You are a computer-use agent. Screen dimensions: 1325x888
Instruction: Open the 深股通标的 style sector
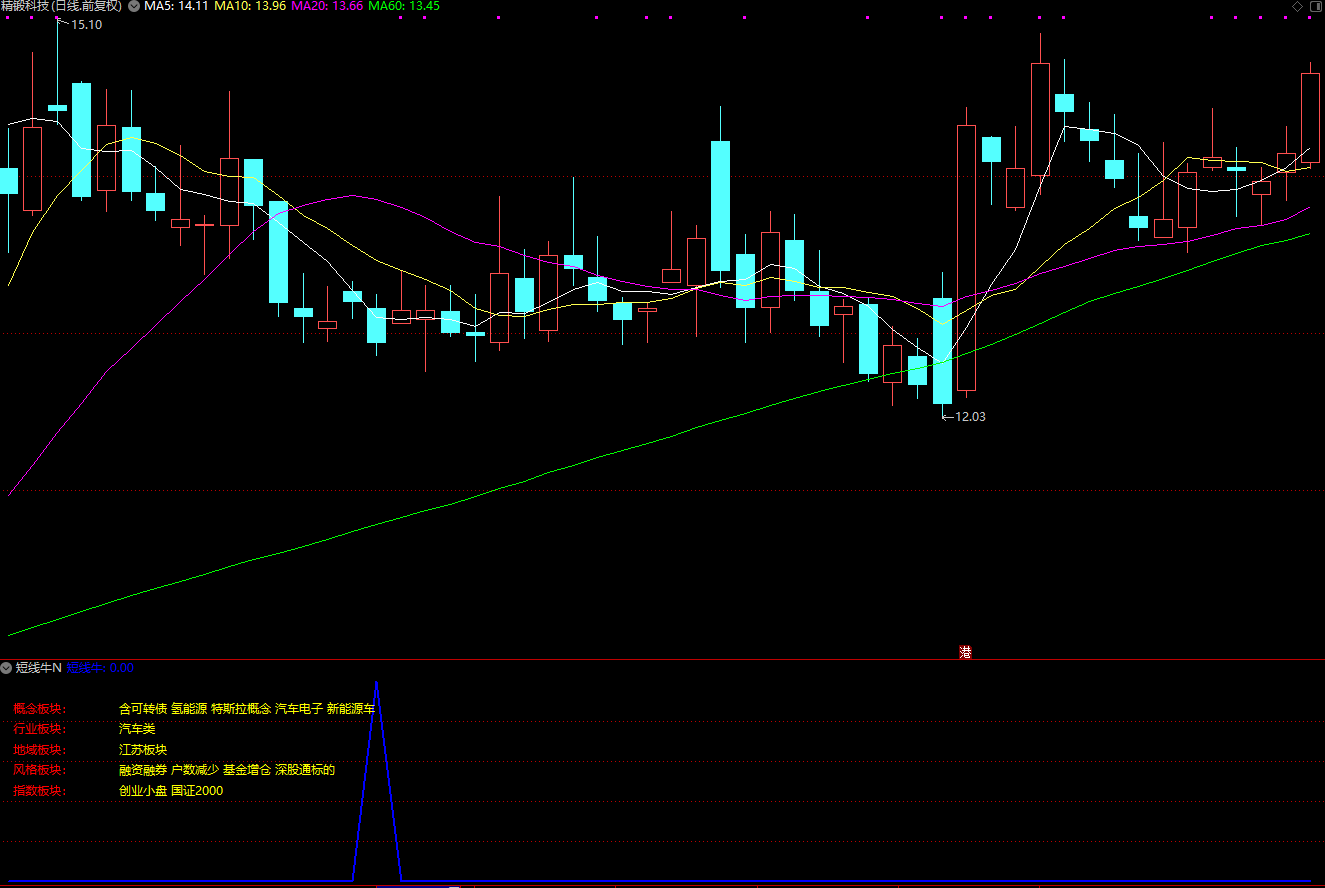[x=305, y=770]
